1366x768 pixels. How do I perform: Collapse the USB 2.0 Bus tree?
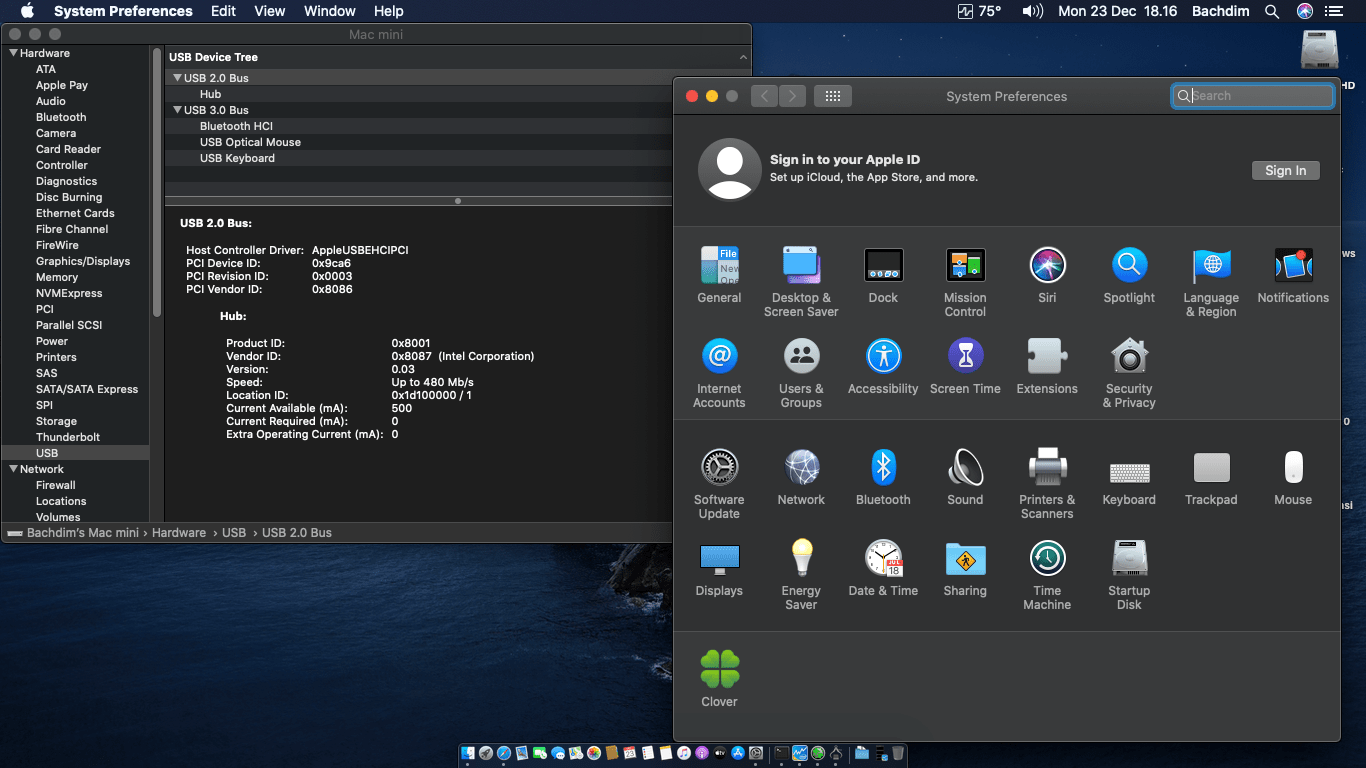pos(177,78)
